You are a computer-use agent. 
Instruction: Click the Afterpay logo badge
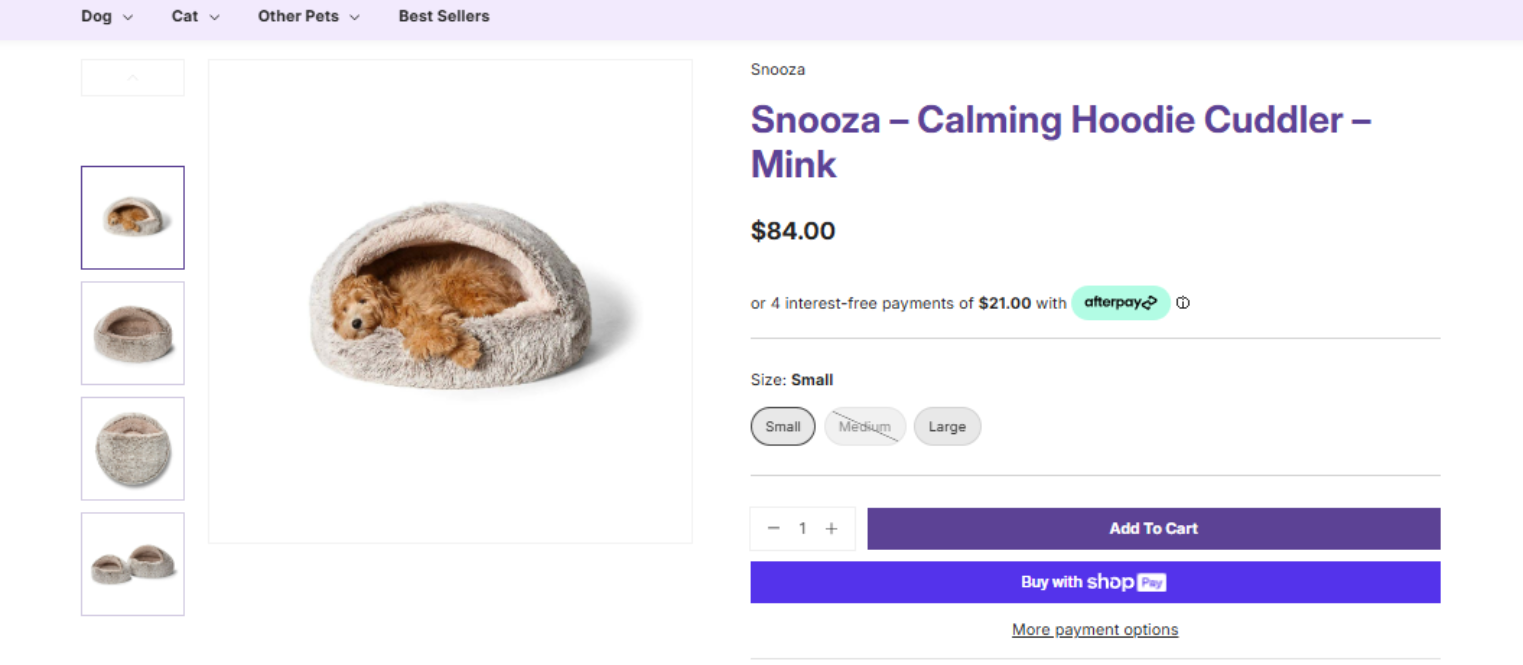1120,303
